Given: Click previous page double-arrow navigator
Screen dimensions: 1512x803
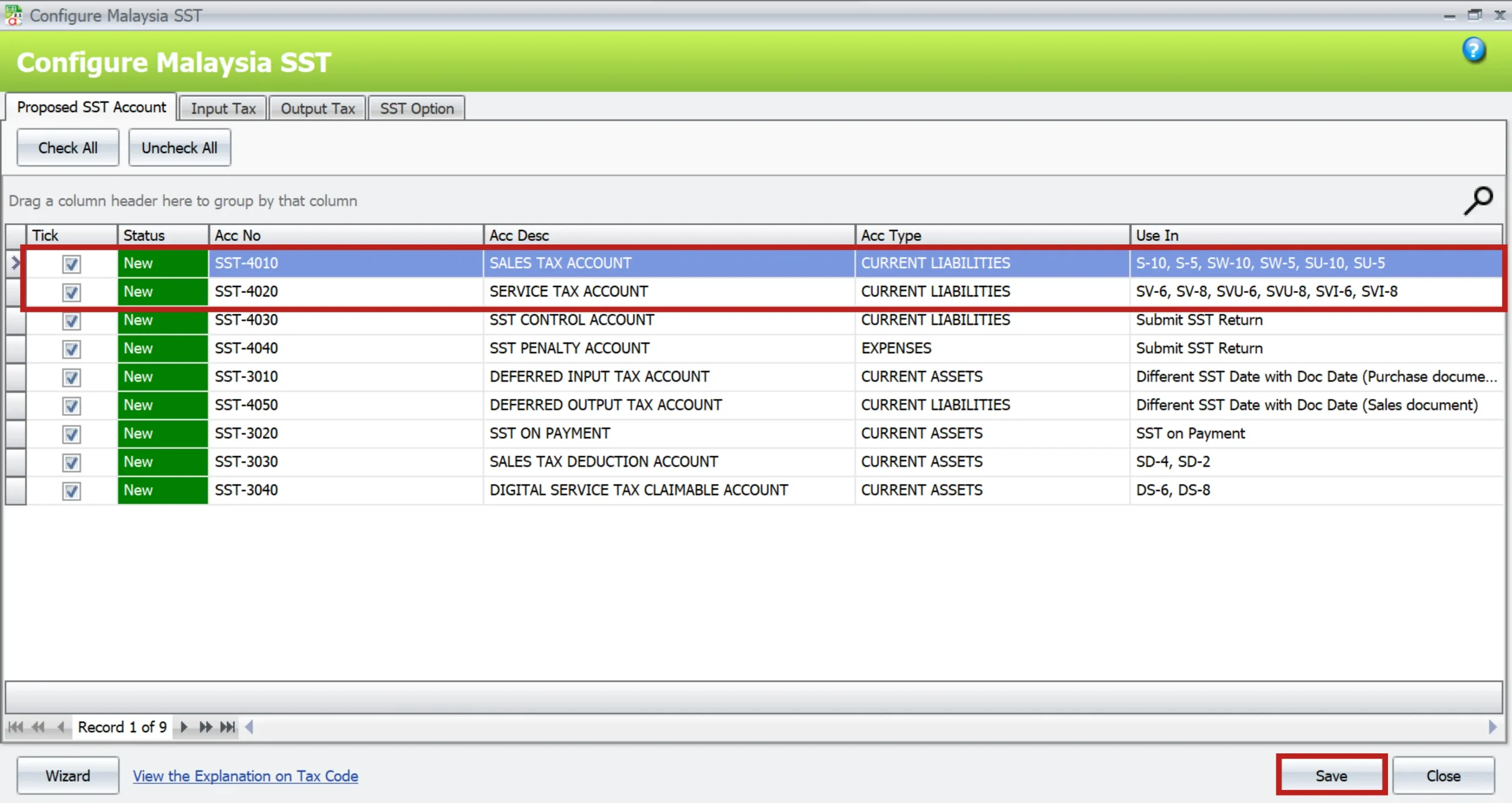Looking at the screenshot, I should tap(38, 727).
